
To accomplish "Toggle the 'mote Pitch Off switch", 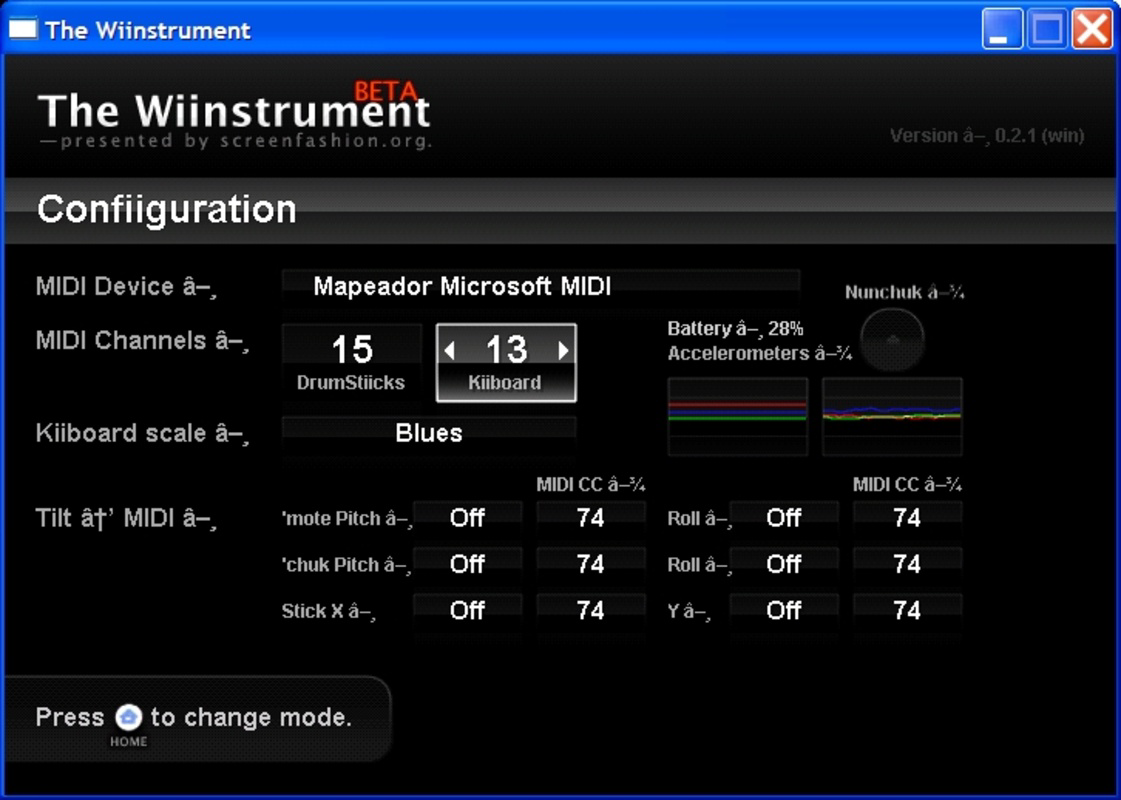I will click(x=468, y=518).
